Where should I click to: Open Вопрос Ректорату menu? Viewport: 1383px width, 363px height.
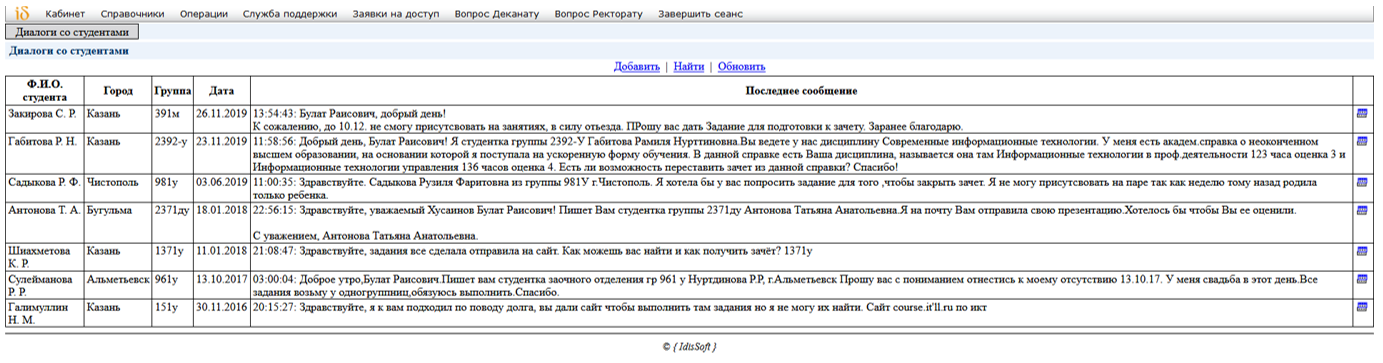(x=598, y=14)
